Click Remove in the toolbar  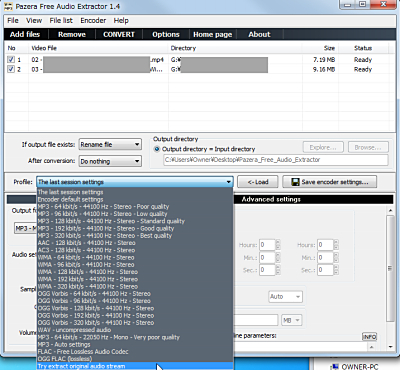[72, 34]
